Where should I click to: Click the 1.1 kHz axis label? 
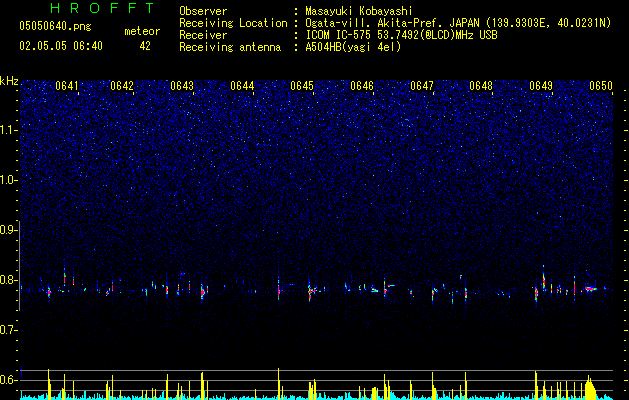[x=7, y=130]
